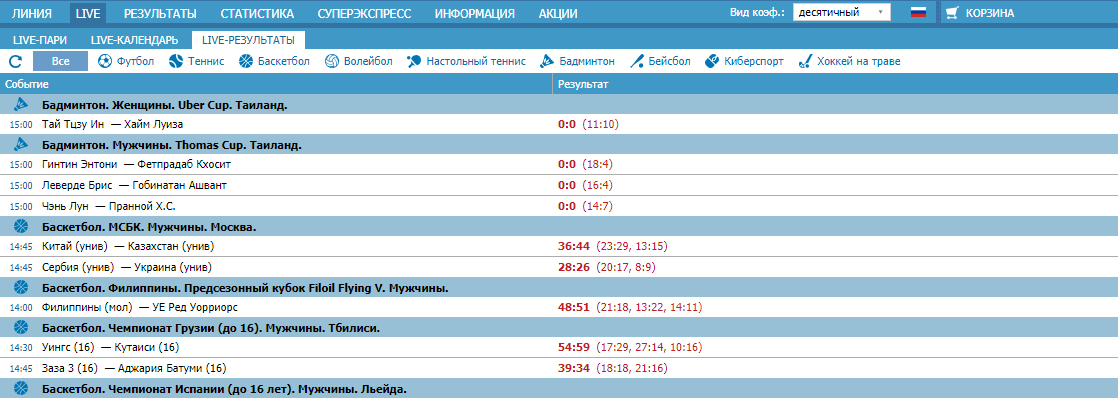
Task: Click the Бадминтон filter label
Action: coord(587,61)
